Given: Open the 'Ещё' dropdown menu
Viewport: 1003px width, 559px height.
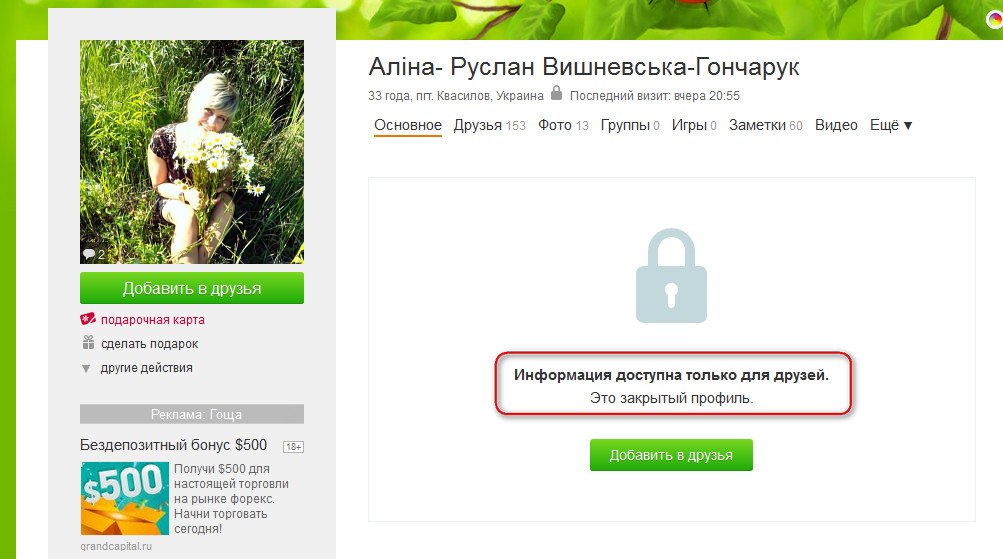Looking at the screenshot, I should 890,125.
